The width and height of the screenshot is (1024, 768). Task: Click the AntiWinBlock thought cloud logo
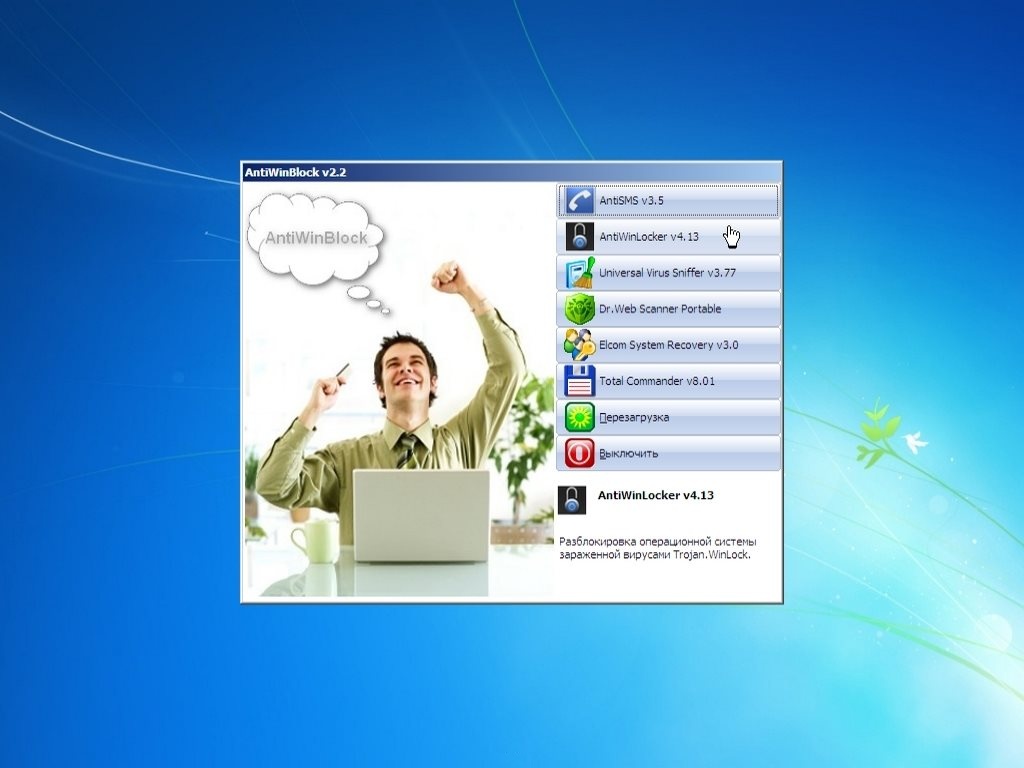tap(315, 238)
